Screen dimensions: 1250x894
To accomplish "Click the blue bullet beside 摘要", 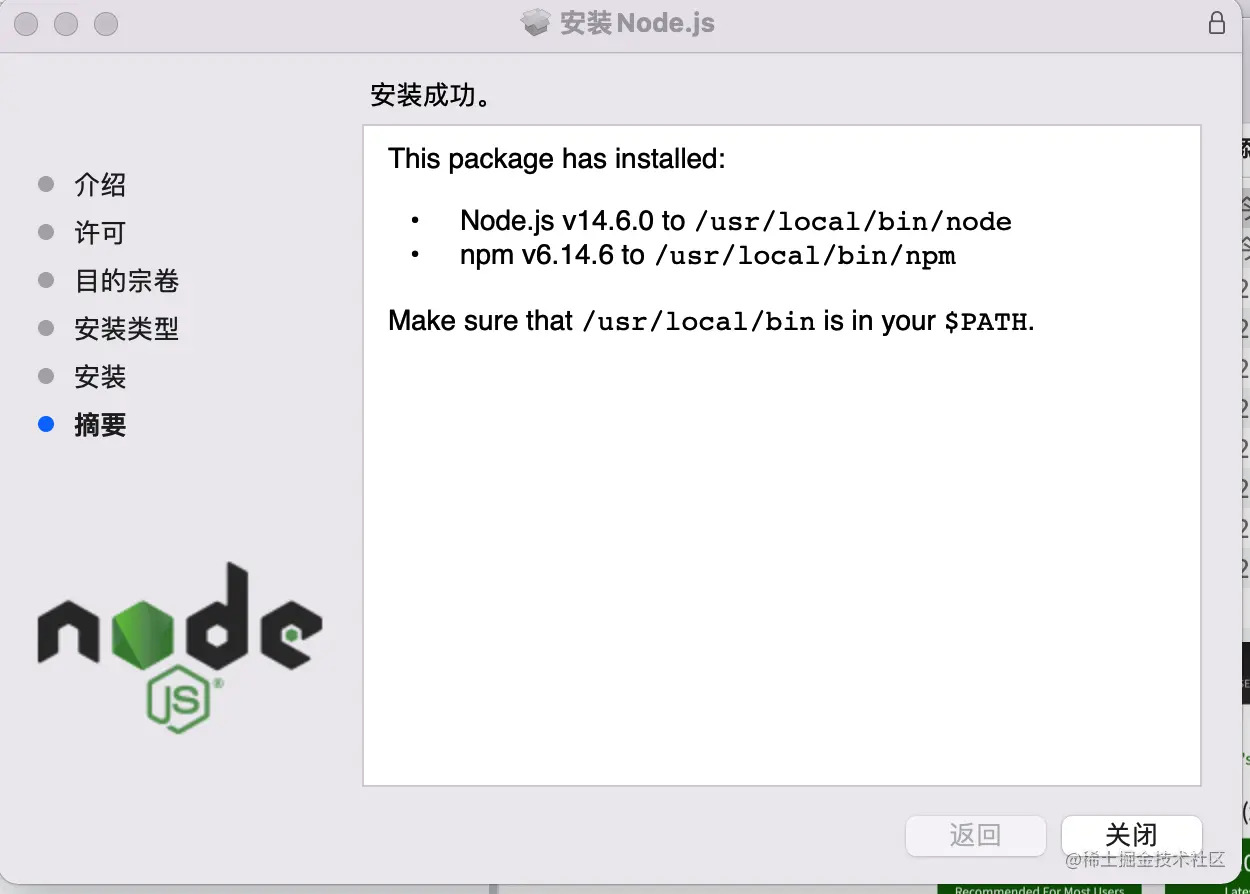I will (46, 425).
